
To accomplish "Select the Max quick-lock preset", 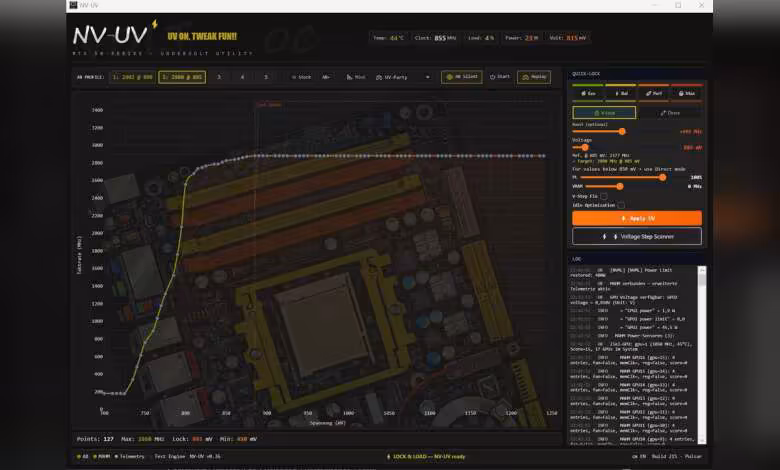I will pos(687,93).
